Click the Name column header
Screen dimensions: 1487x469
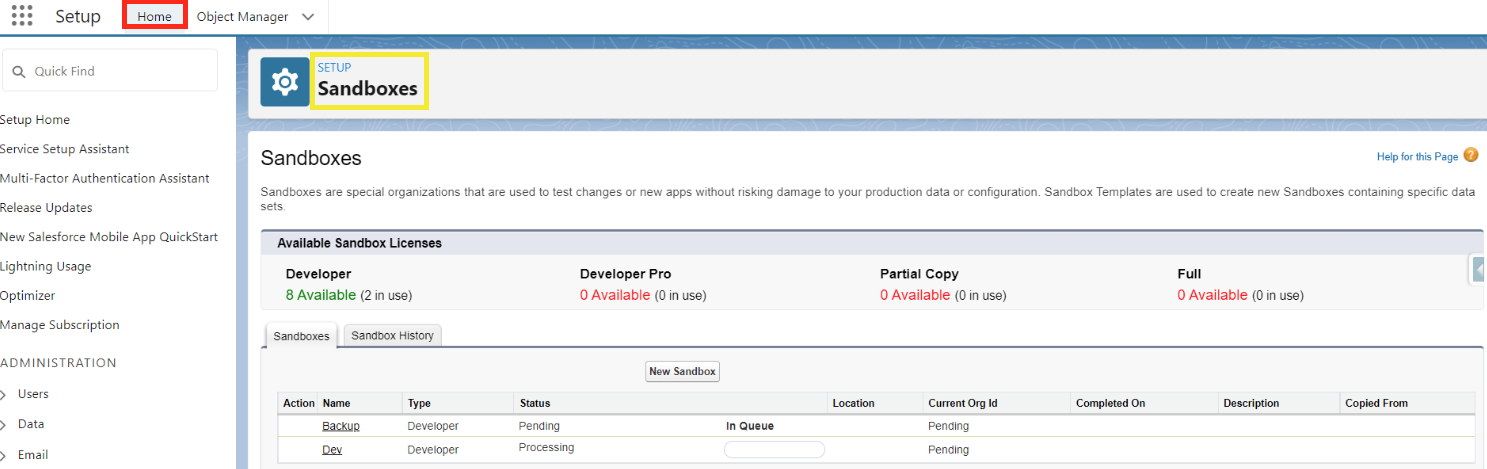click(336, 403)
